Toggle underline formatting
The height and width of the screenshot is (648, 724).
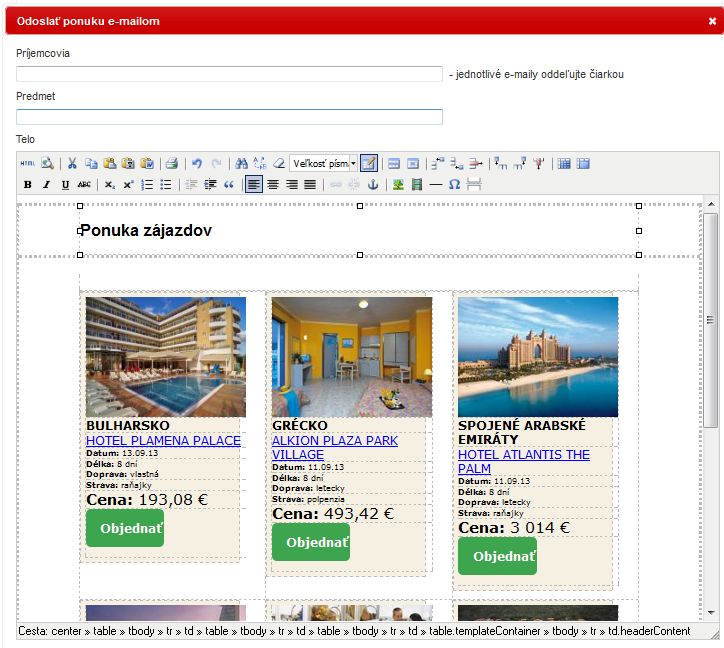coord(65,185)
